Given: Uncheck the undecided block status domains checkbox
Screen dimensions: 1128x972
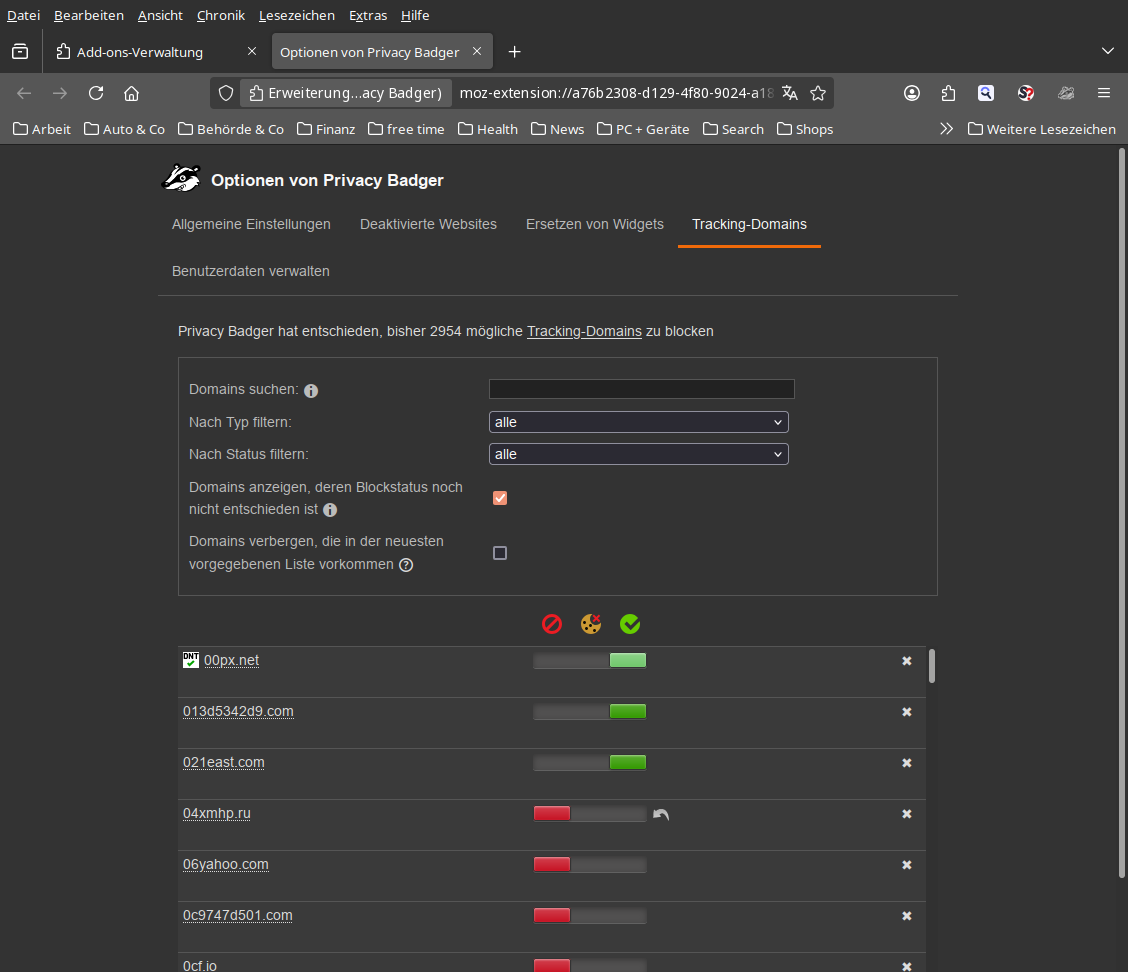Looking at the screenshot, I should click(x=500, y=498).
